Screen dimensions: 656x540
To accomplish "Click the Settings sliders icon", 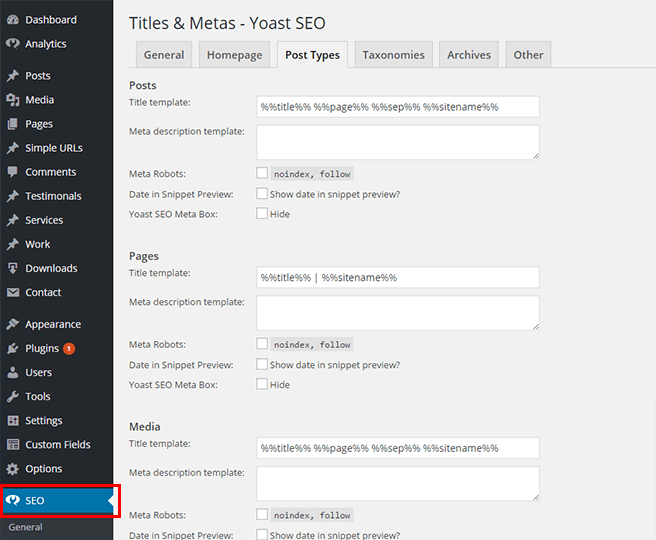I will click(13, 420).
